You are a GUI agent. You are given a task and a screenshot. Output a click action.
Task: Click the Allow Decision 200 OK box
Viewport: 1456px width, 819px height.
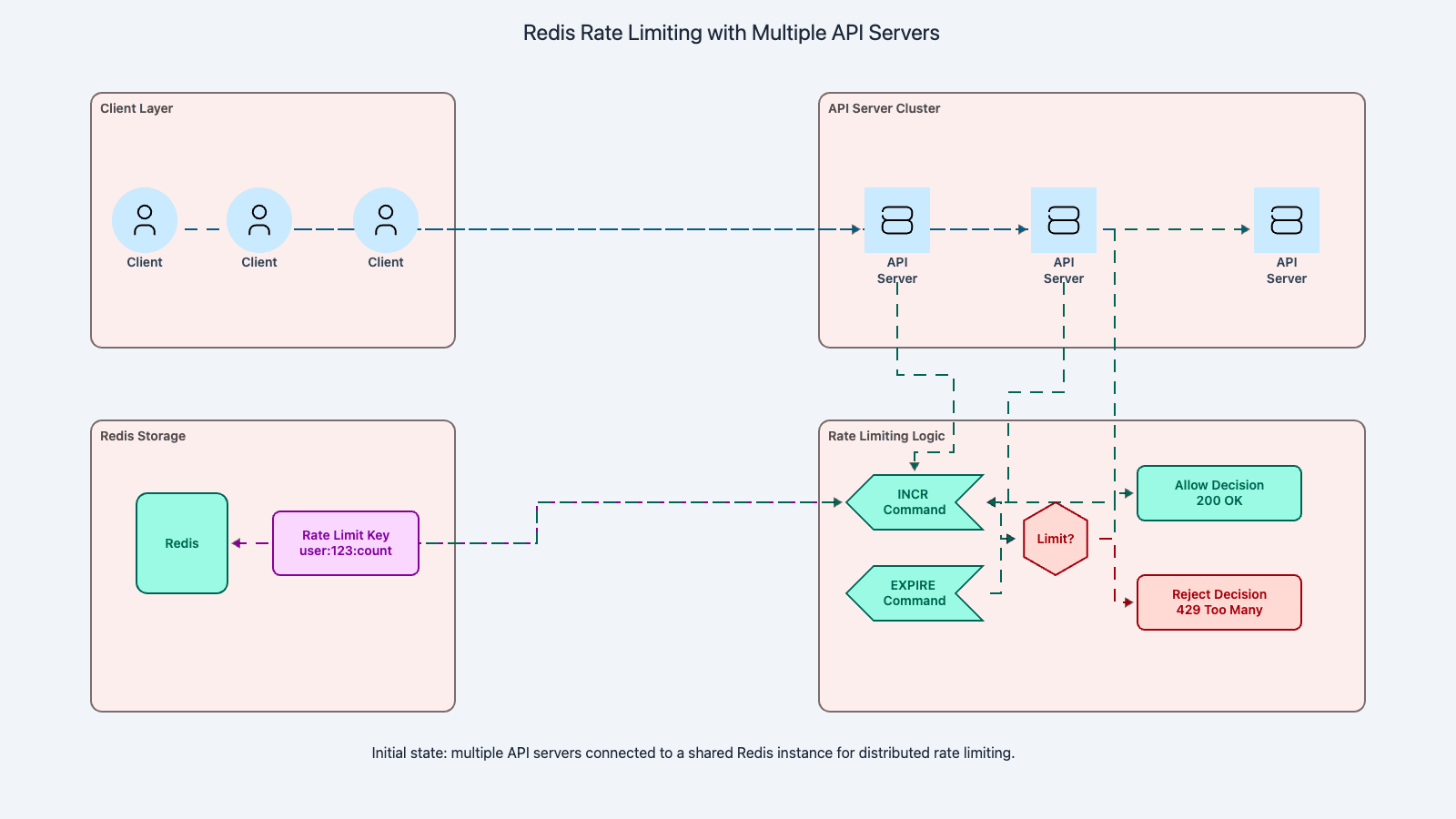coord(1219,493)
